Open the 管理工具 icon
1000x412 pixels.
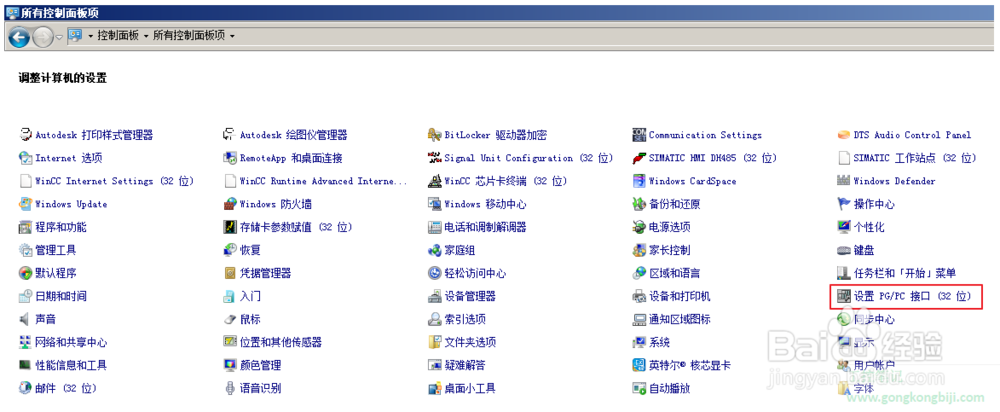pos(26,250)
